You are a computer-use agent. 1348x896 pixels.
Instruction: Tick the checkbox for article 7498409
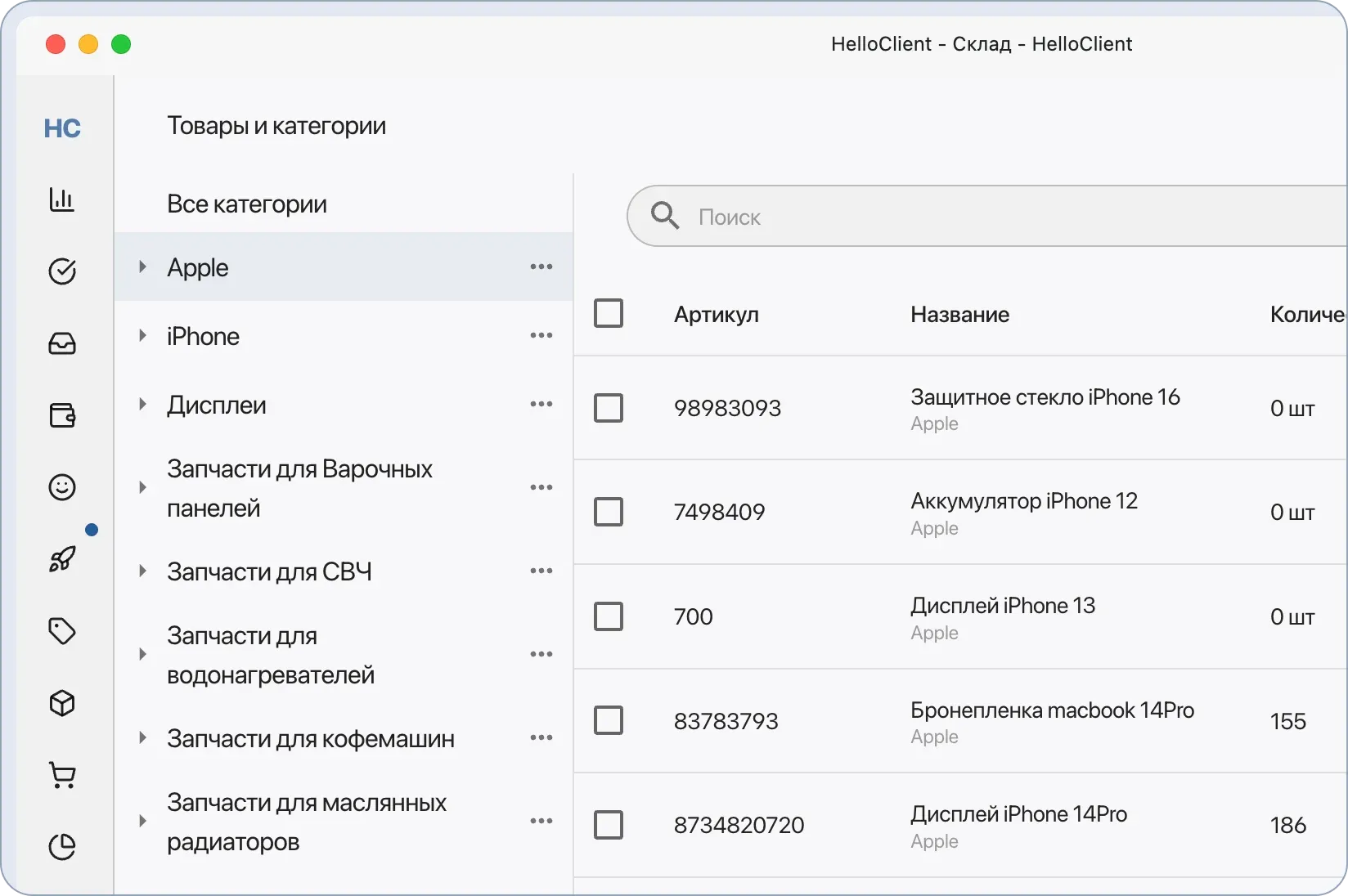[x=609, y=513]
